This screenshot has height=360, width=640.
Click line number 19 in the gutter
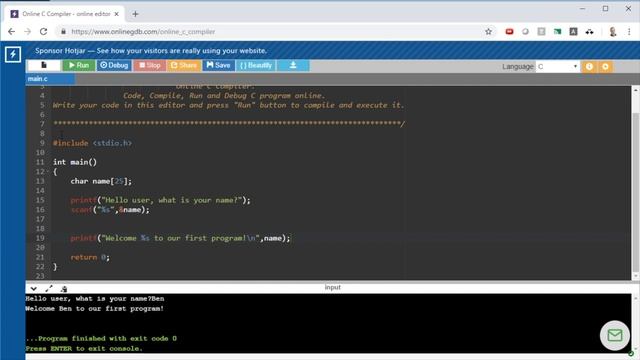(40, 238)
